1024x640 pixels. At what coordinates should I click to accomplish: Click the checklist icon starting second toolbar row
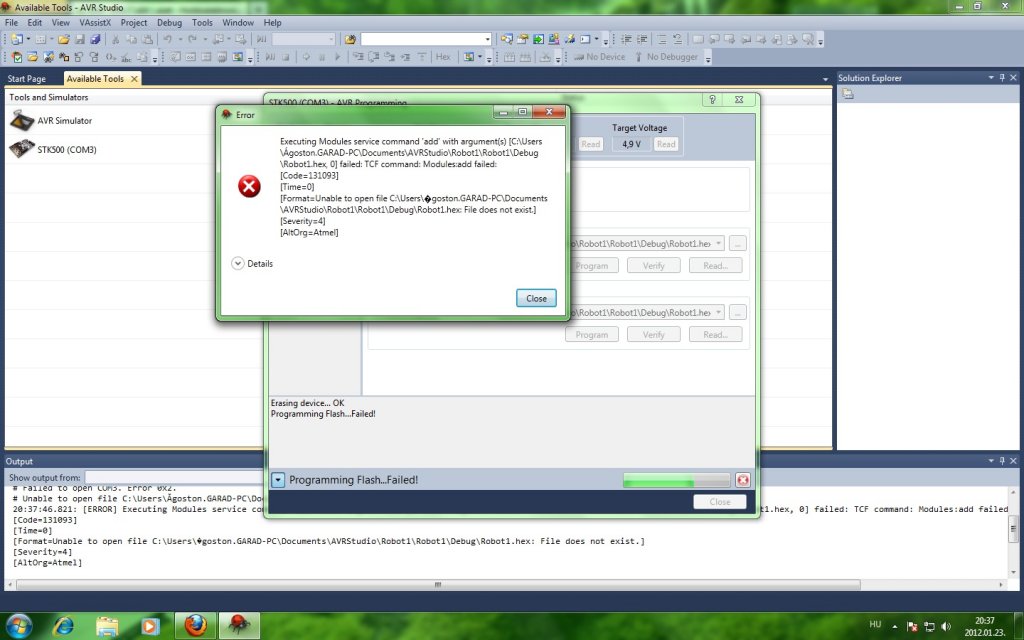(16, 57)
